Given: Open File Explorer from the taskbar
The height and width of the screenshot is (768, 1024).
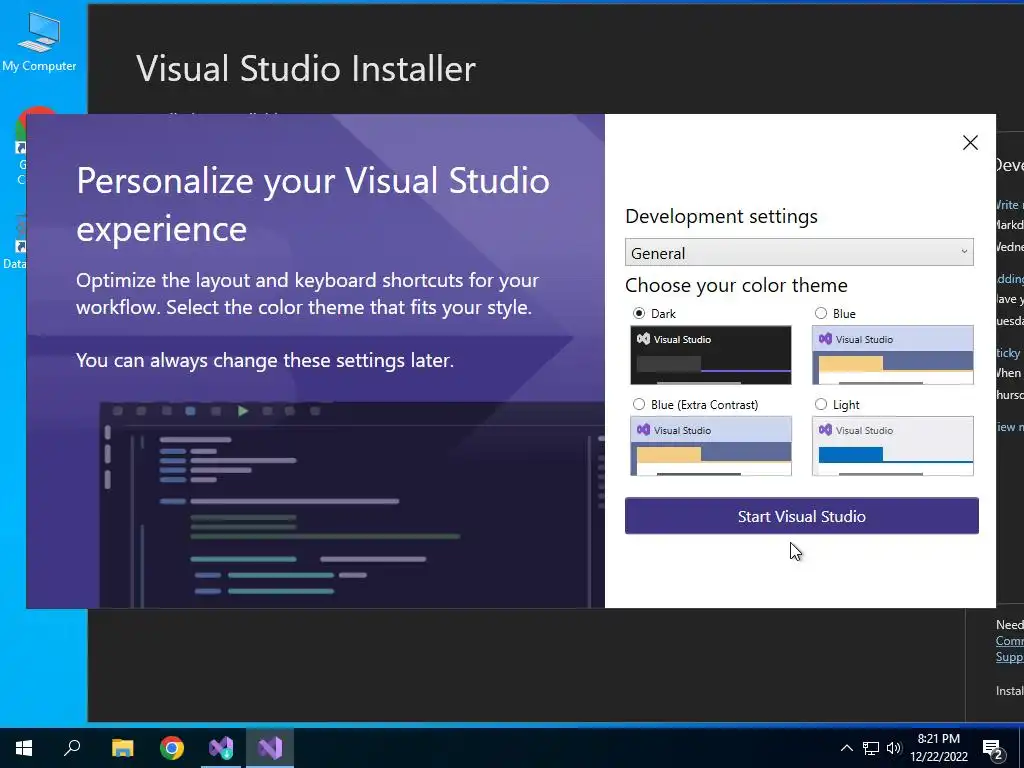Looking at the screenshot, I should tap(122, 748).
